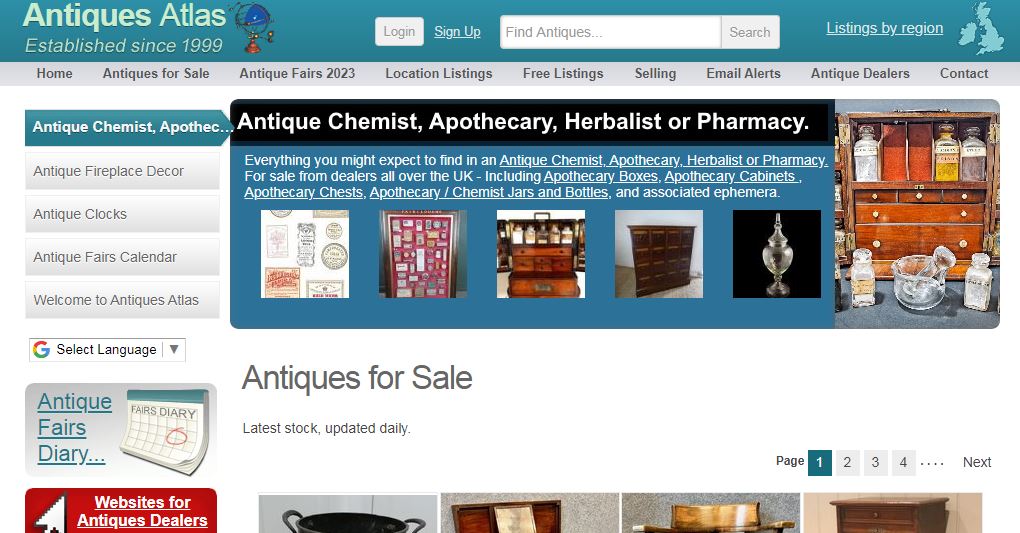This screenshot has height=533, width=1020.
Task: Open the Fairs Diary calendar icon
Action: [168, 430]
